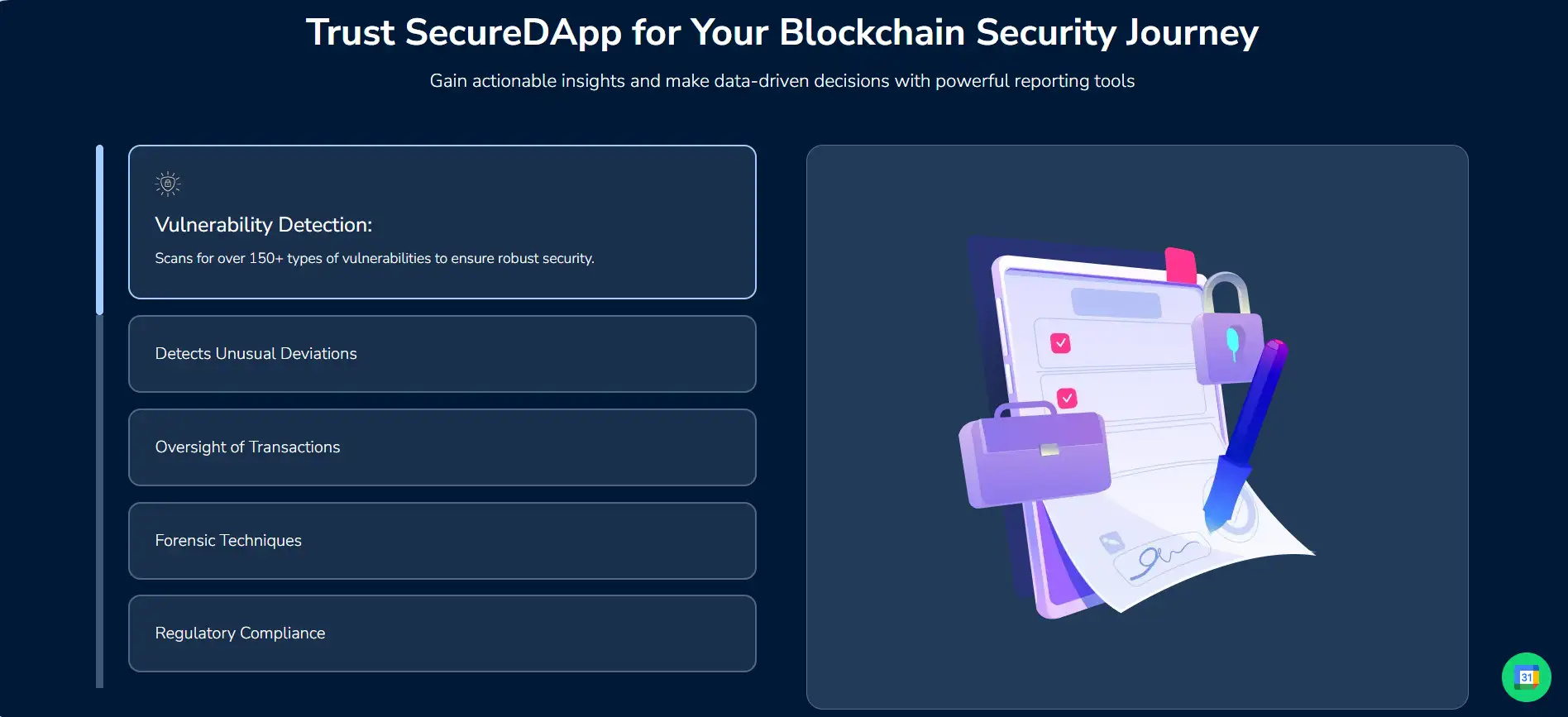This screenshot has height=717, width=1568.
Task: Expand the Detects Unusual Deviations panel
Action: [442, 354]
